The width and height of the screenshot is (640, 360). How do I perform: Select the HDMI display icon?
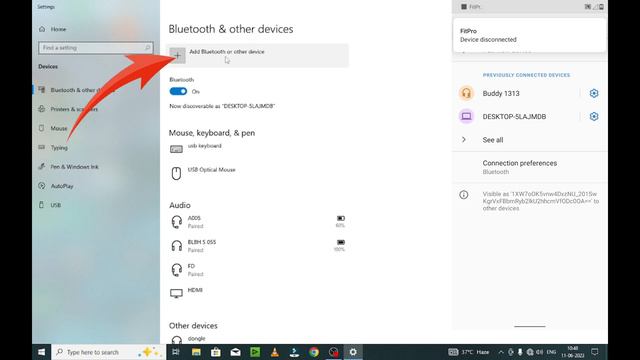coord(176,293)
